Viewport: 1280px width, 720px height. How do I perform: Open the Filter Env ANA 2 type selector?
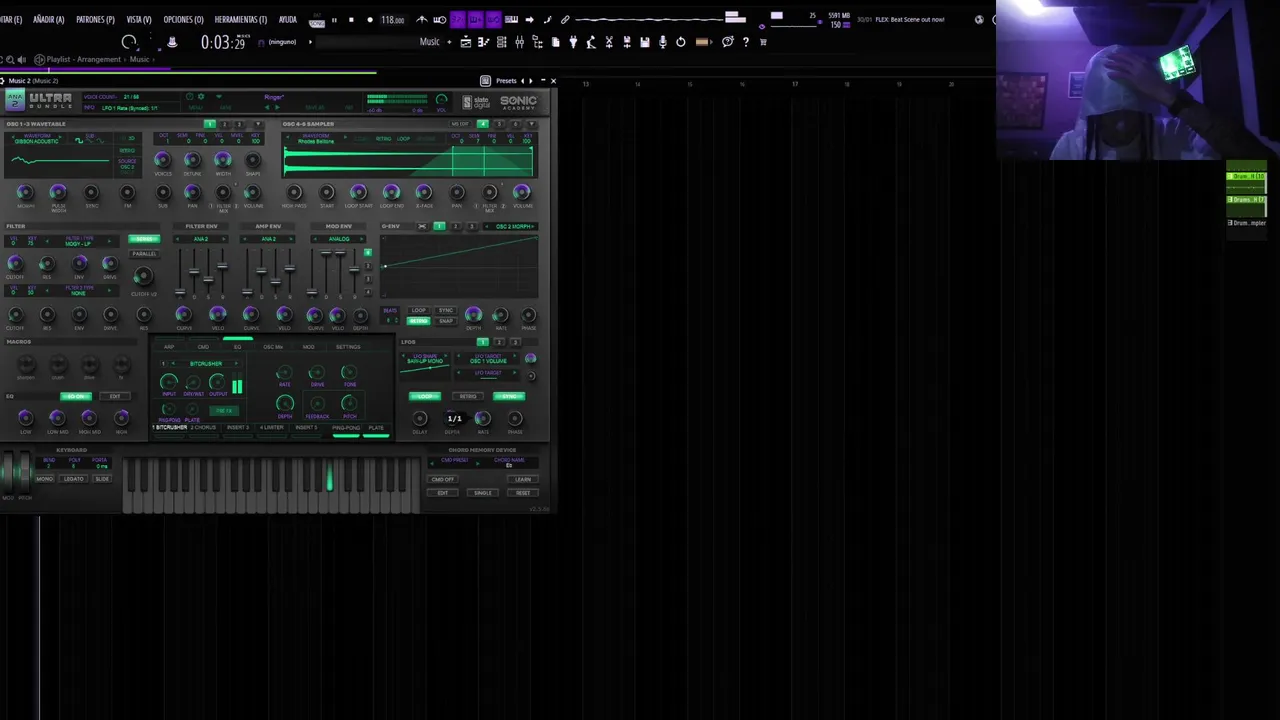coord(201,239)
